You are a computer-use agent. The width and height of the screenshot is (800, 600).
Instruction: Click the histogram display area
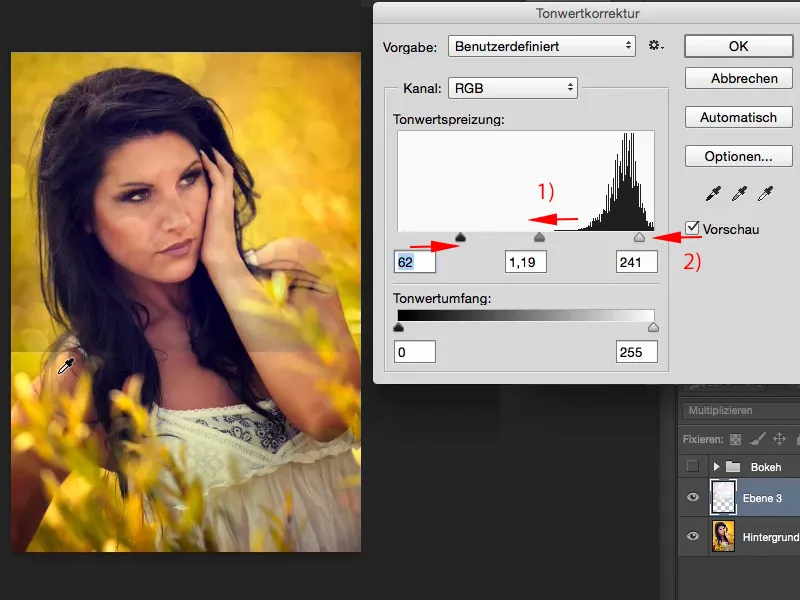[x=526, y=181]
